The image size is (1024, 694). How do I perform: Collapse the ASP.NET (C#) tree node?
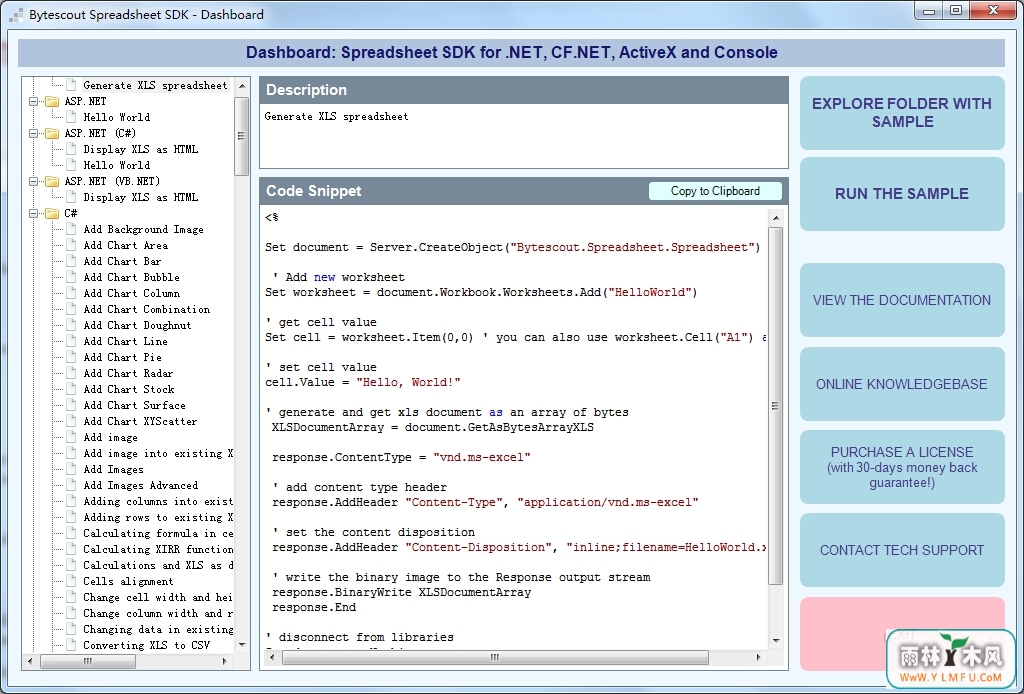[34, 133]
